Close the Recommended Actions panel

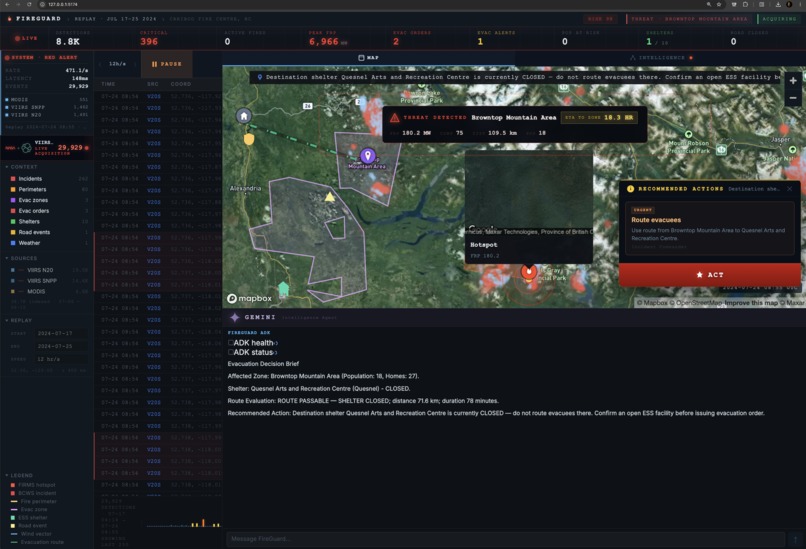pyautogui.click(x=790, y=189)
